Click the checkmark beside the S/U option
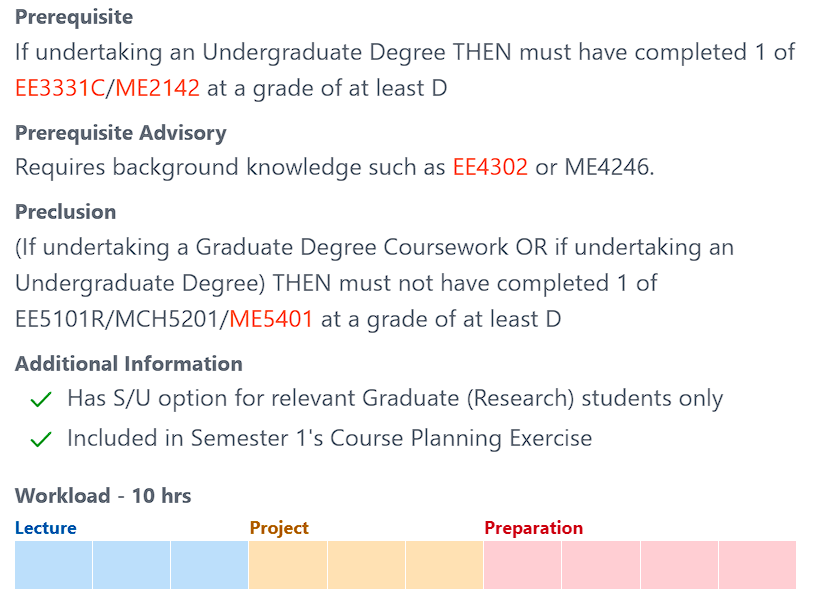The height and width of the screenshot is (601, 817). pyautogui.click(x=41, y=400)
